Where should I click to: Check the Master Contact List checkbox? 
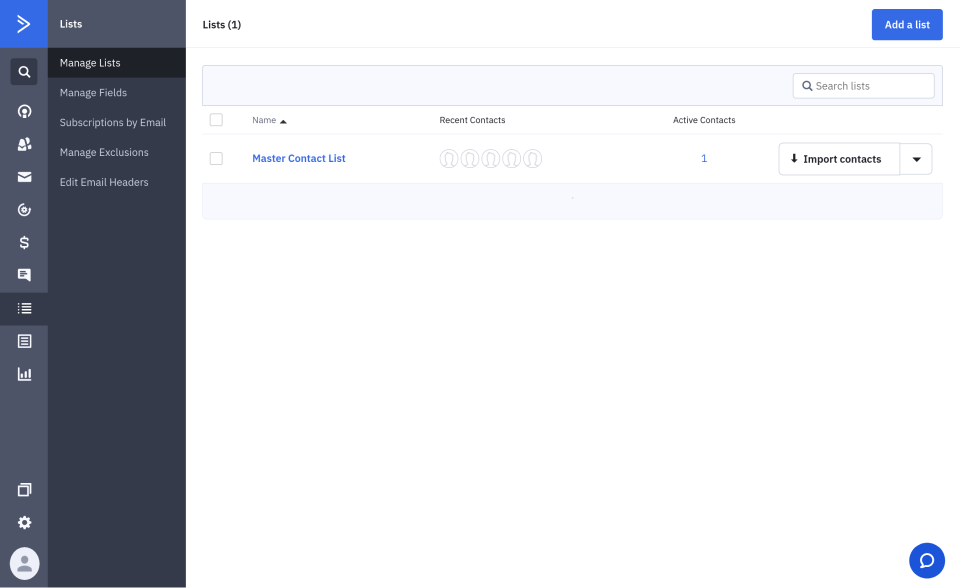(216, 159)
